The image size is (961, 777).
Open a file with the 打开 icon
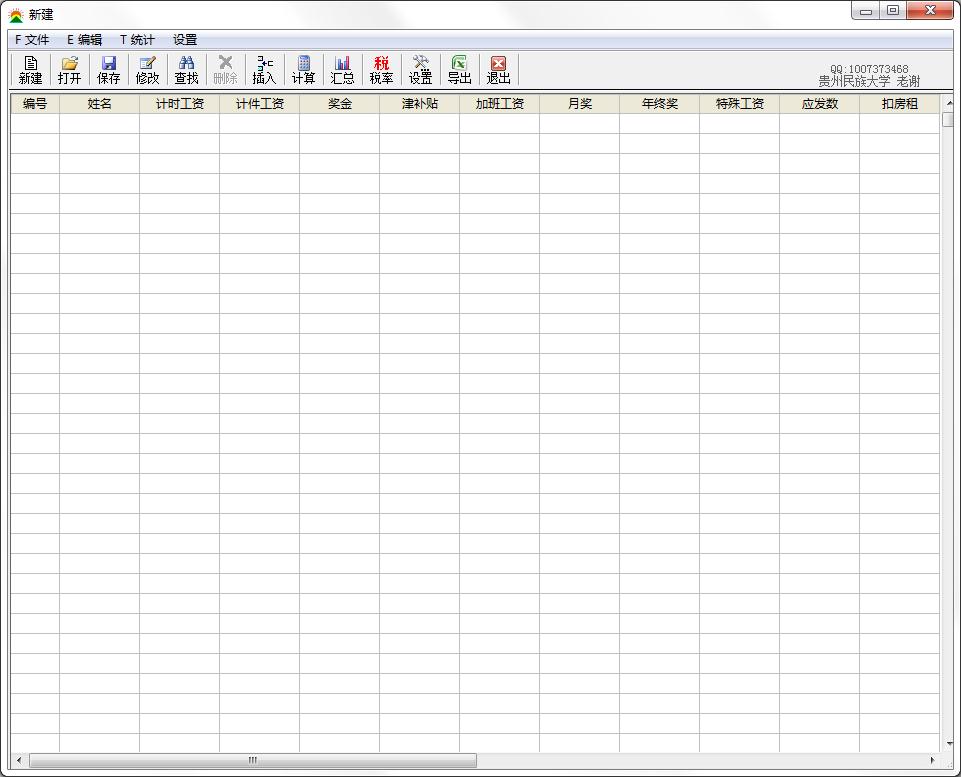[x=69, y=70]
